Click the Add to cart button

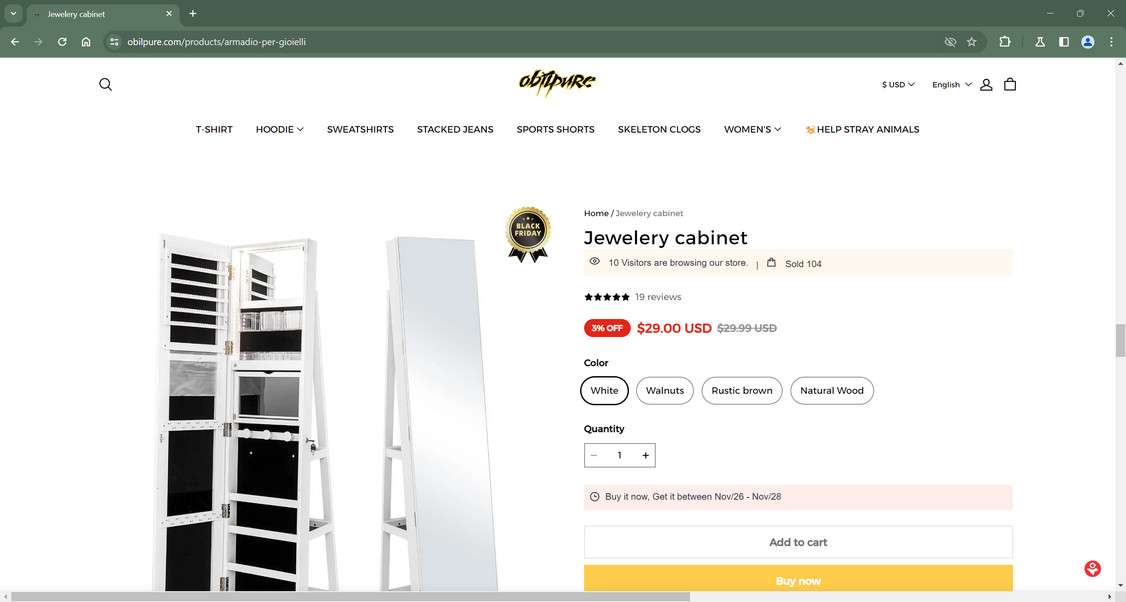[x=798, y=542]
